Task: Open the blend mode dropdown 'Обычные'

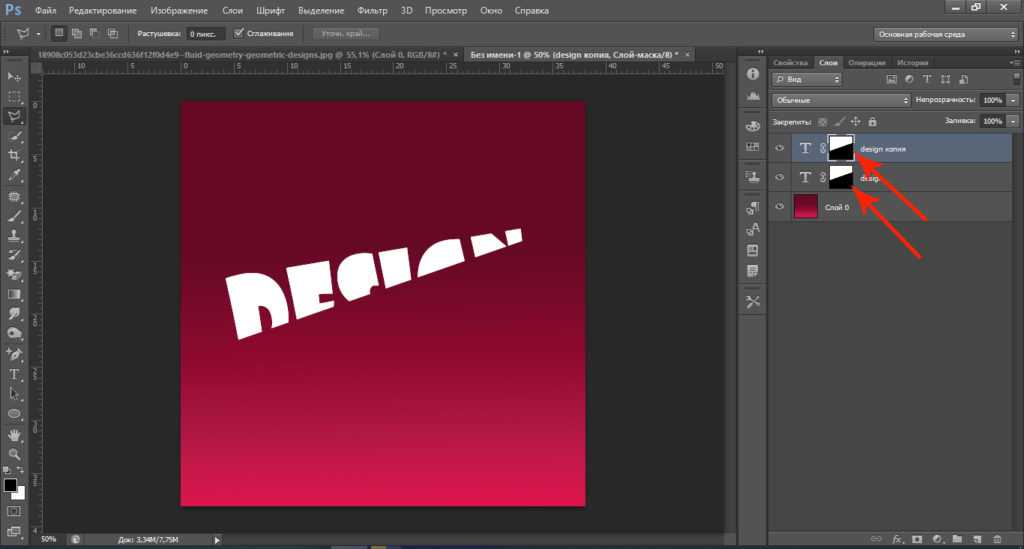Action: (840, 101)
